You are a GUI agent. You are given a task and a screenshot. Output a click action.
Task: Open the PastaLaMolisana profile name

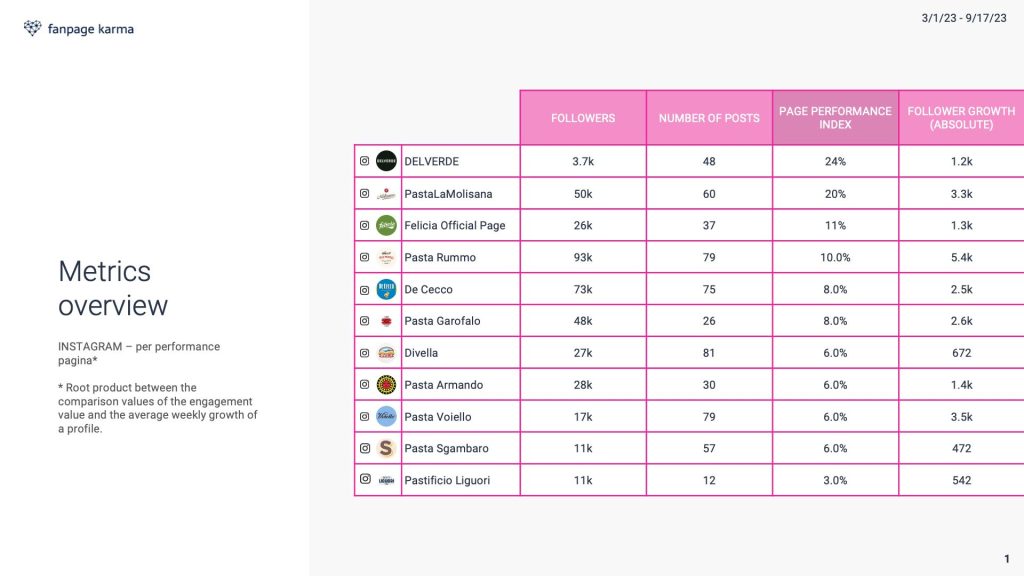[x=448, y=194]
